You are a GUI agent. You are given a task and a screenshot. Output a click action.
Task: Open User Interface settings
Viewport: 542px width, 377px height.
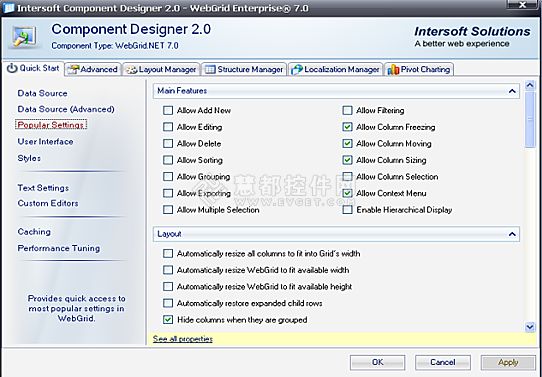pyautogui.click(x=45, y=142)
